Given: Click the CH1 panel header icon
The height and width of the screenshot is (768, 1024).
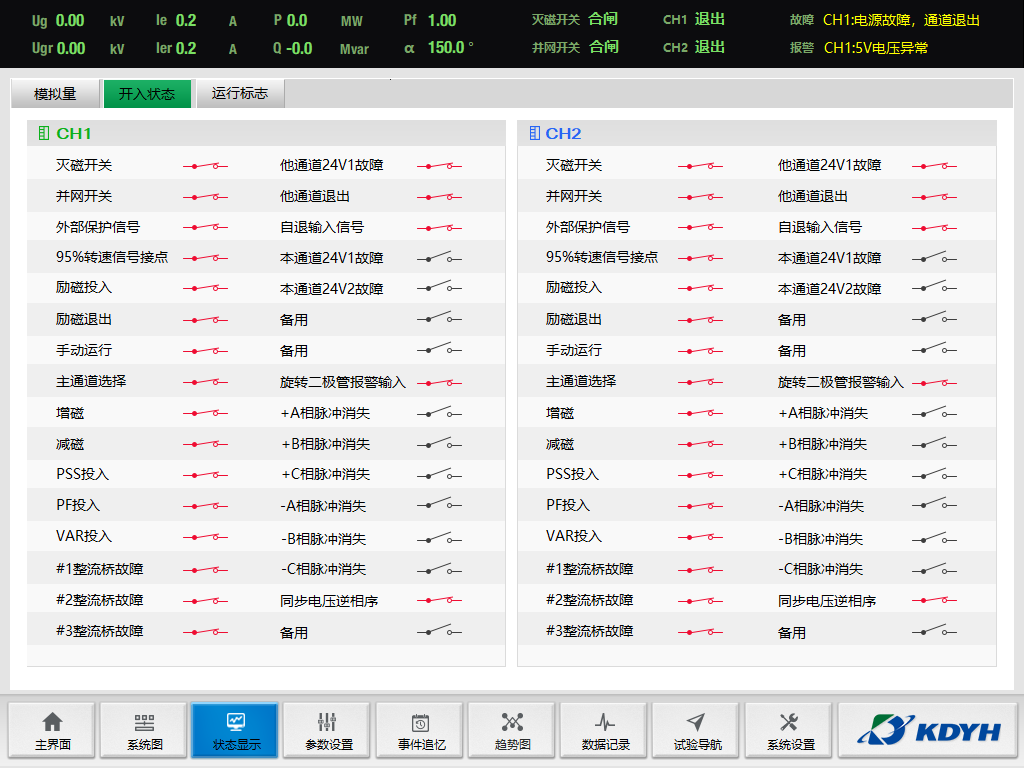Looking at the screenshot, I should pyautogui.click(x=43, y=133).
